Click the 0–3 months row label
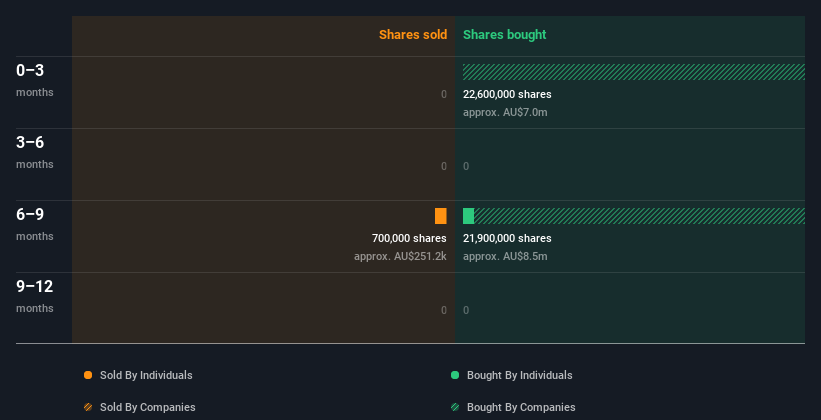The width and height of the screenshot is (821, 420). [35, 80]
